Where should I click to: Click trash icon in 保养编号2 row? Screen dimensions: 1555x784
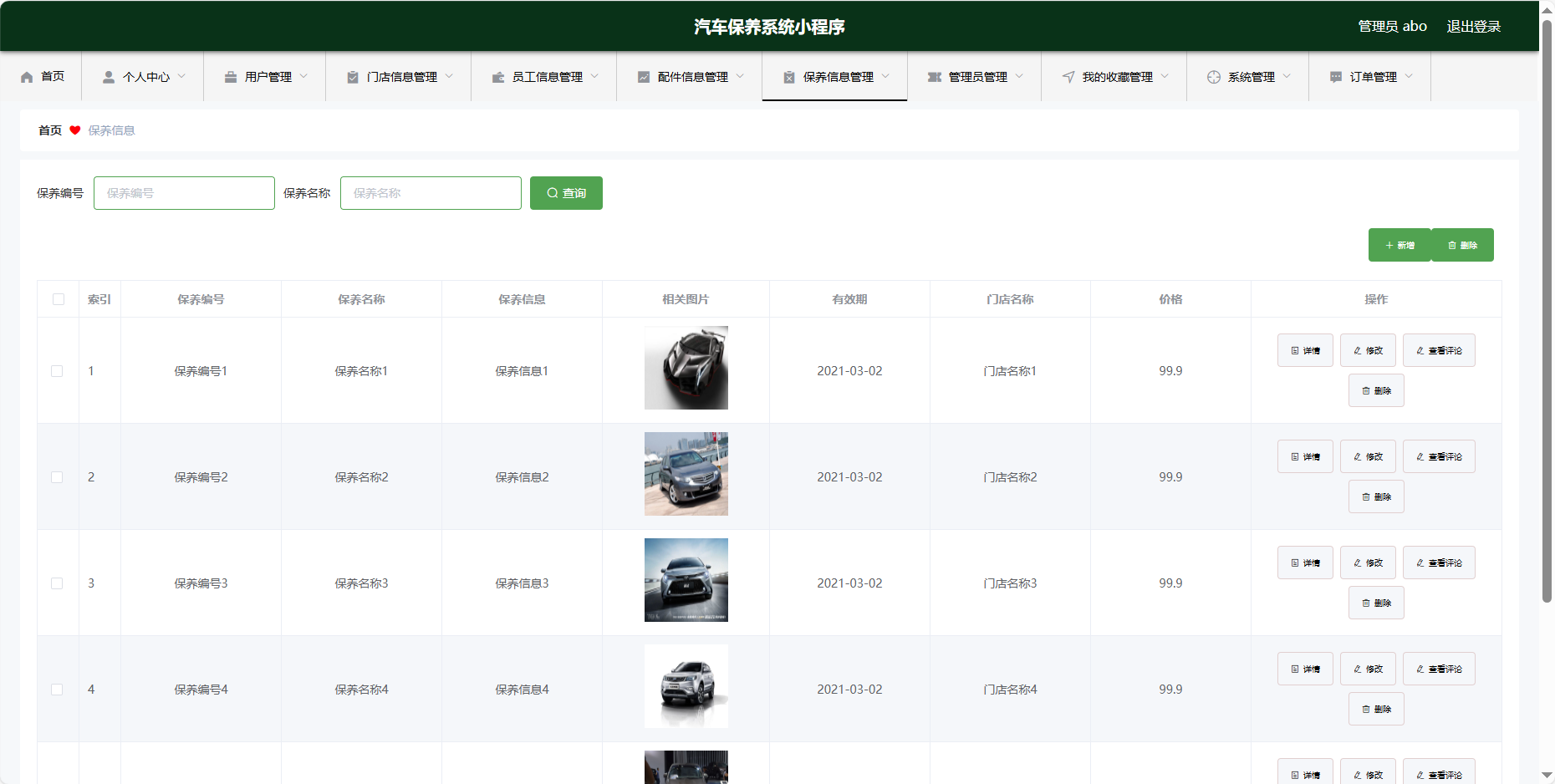coord(1366,497)
